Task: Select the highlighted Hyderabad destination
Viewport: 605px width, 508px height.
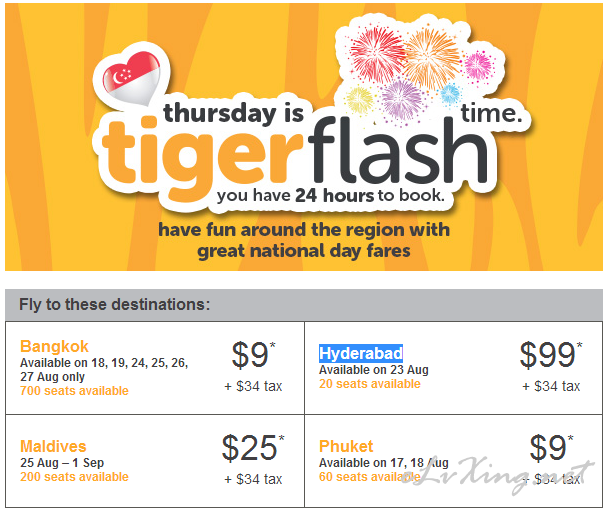Action: coord(361,353)
